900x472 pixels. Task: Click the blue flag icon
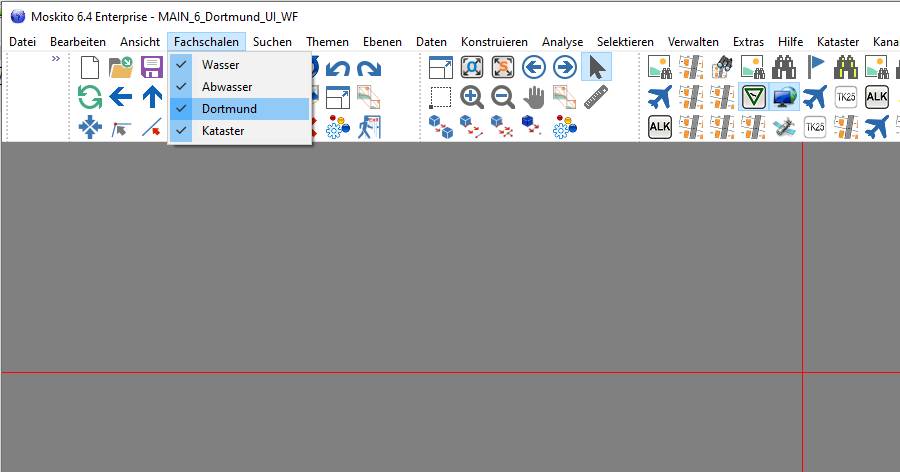[x=816, y=68]
